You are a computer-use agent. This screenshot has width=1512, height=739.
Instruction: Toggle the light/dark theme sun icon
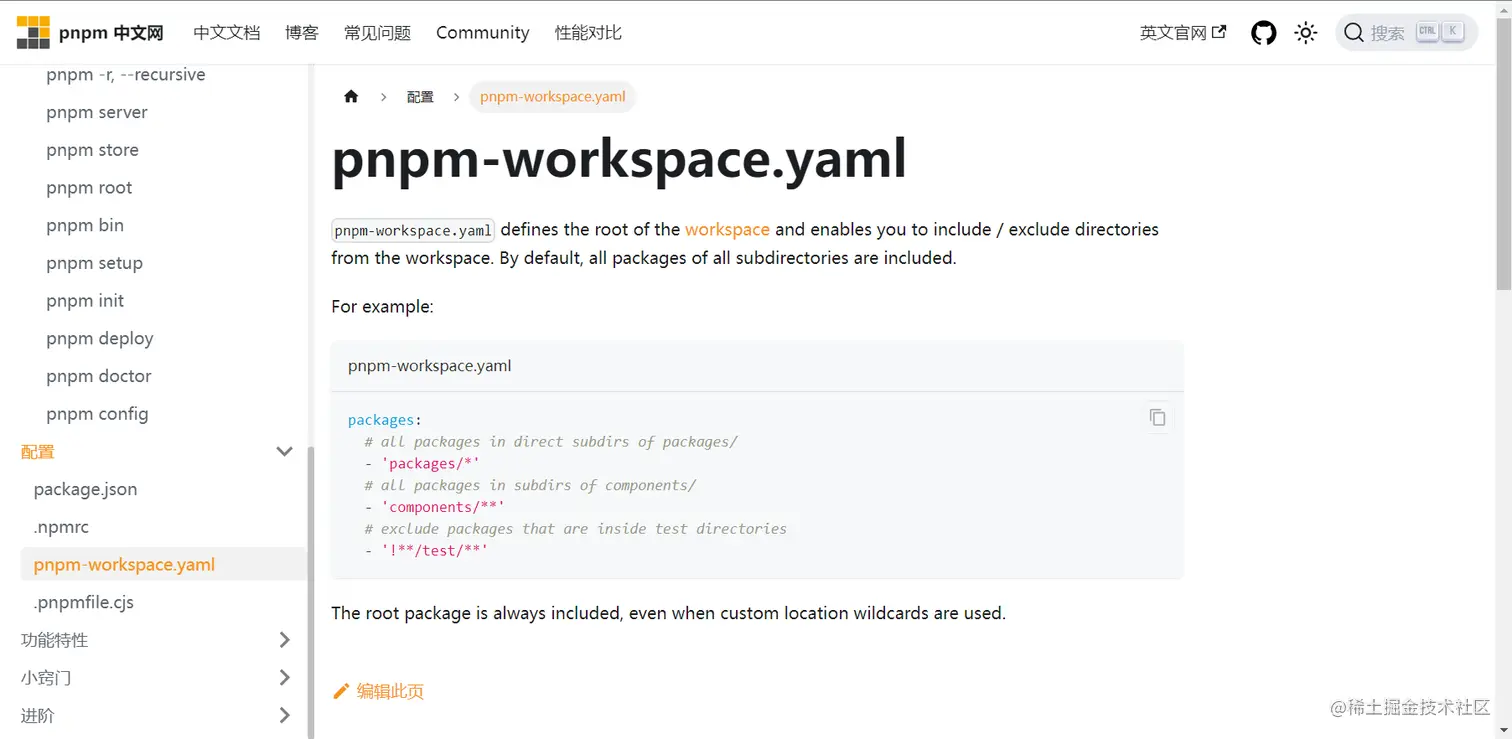1305,33
